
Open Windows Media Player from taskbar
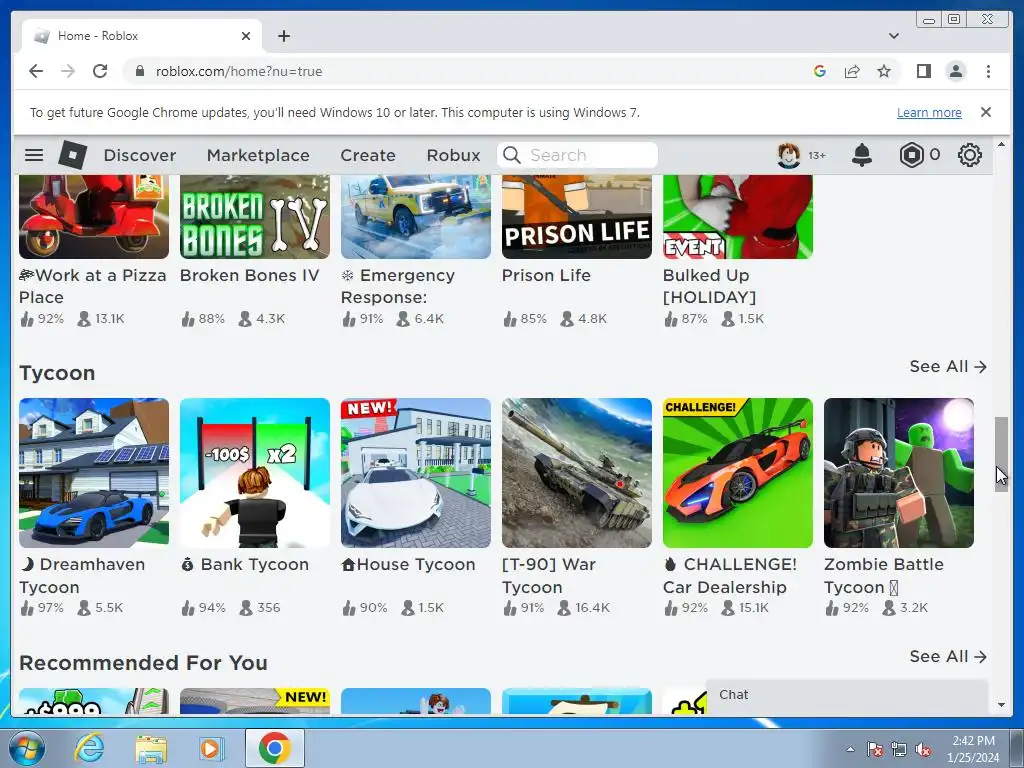(x=211, y=748)
